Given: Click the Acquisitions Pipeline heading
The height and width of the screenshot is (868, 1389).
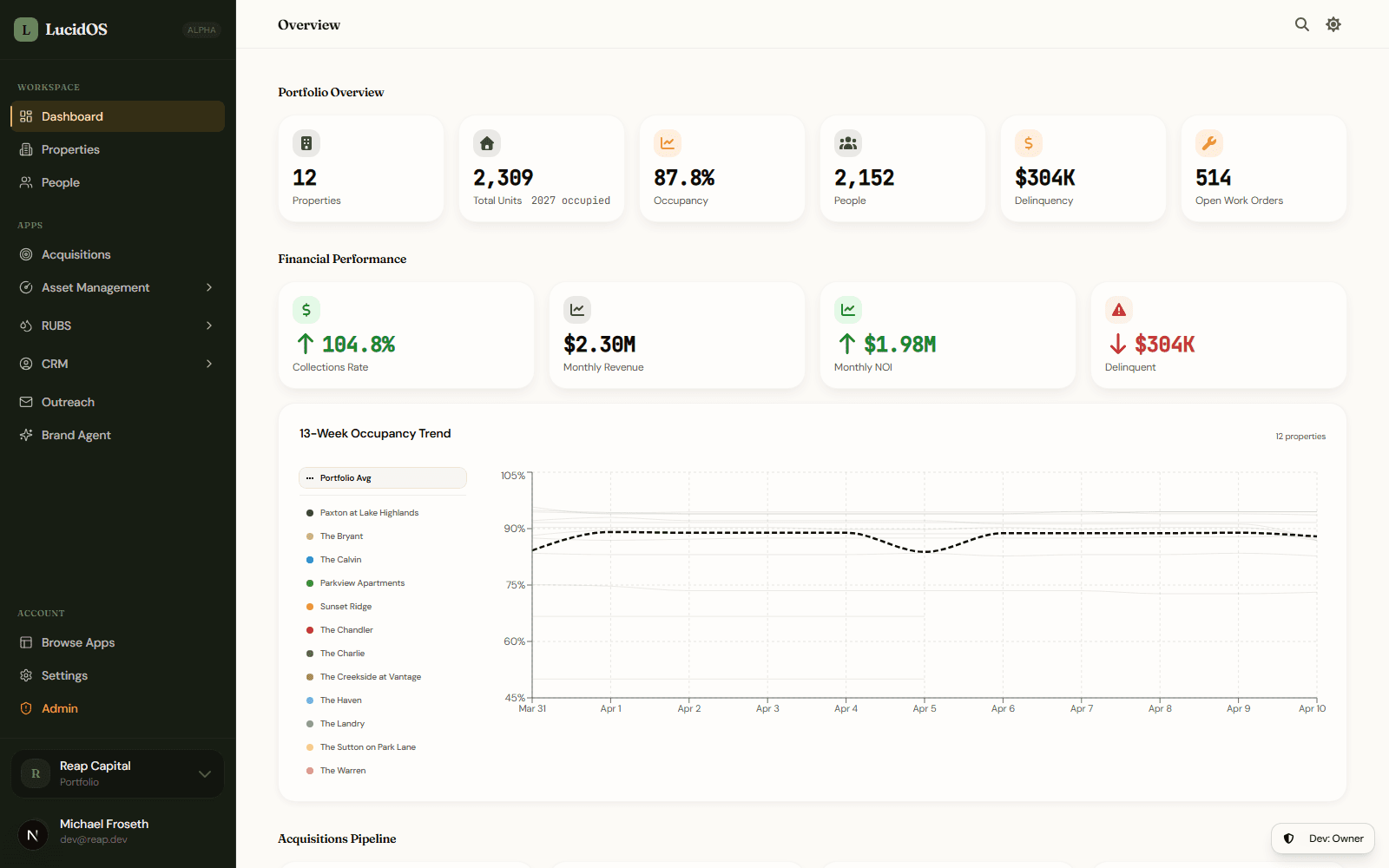Looking at the screenshot, I should coord(337,838).
